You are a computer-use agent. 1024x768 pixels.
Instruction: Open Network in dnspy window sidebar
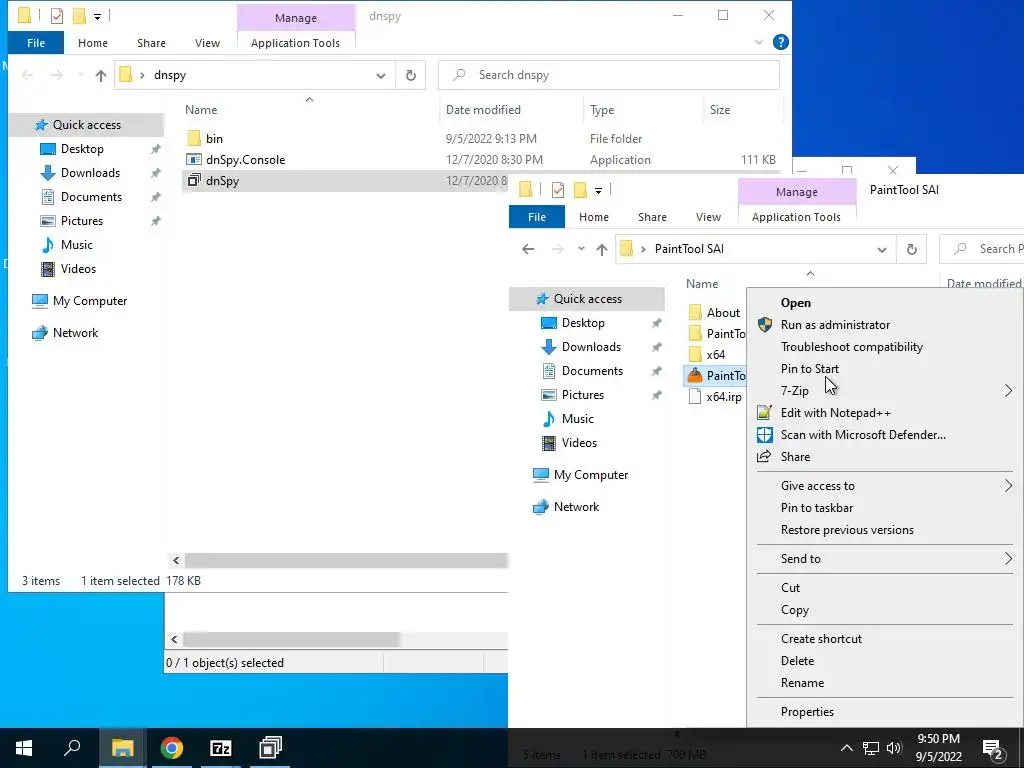75,333
